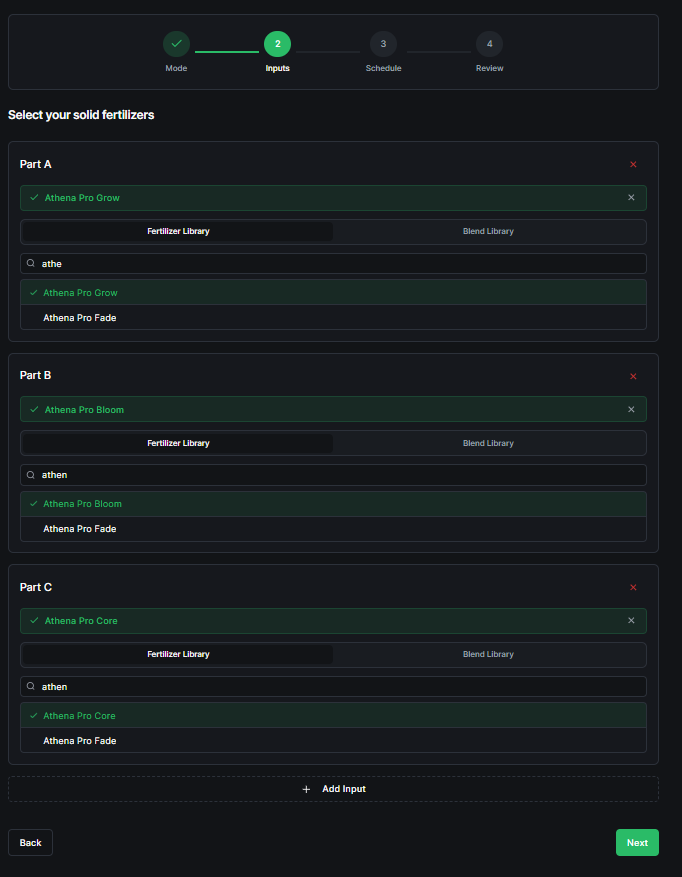Click the Part C fertilizer search box
The height and width of the screenshot is (877, 682).
coord(333,687)
